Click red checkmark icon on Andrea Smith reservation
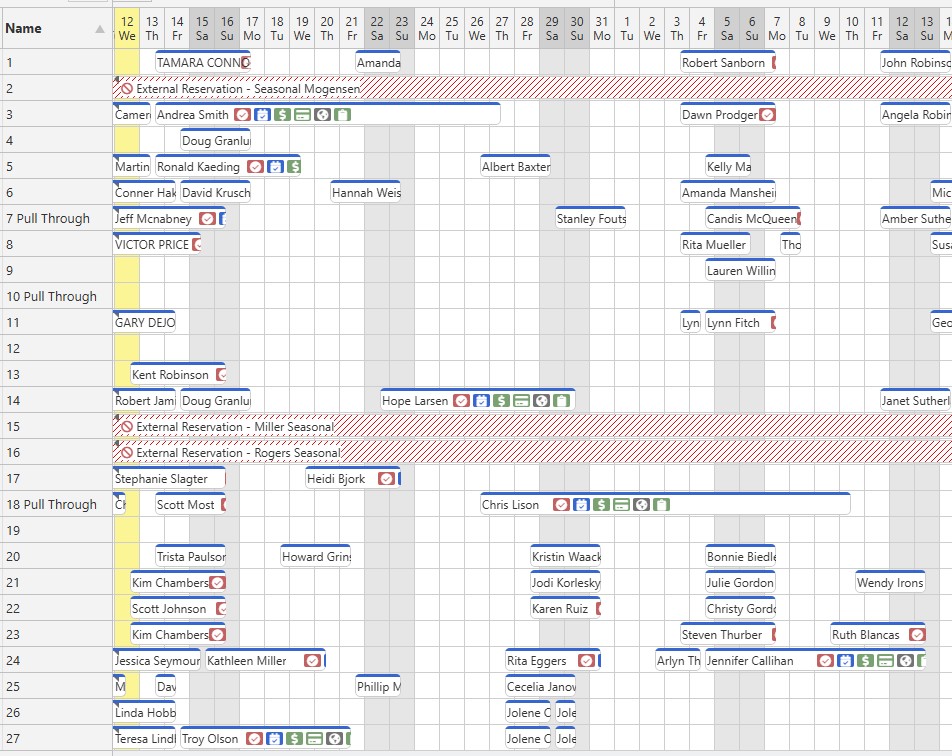The height and width of the screenshot is (756, 952). point(242,115)
